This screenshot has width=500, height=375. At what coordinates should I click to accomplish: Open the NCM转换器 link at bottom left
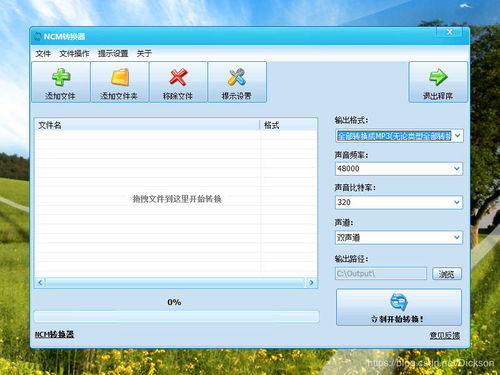point(54,334)
